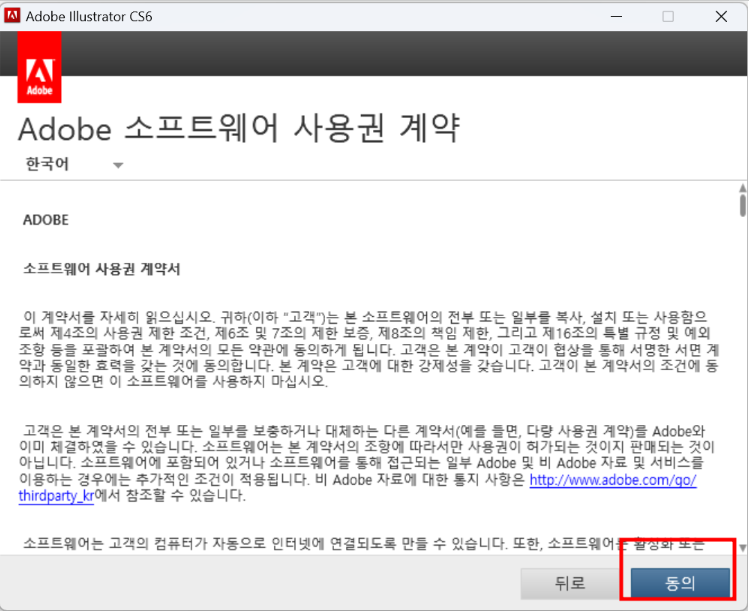Screen dimensions: 749x614
Task: Click the 'Adobe Illustrator CS6' title bar text
Action: [x=89, y=17]
